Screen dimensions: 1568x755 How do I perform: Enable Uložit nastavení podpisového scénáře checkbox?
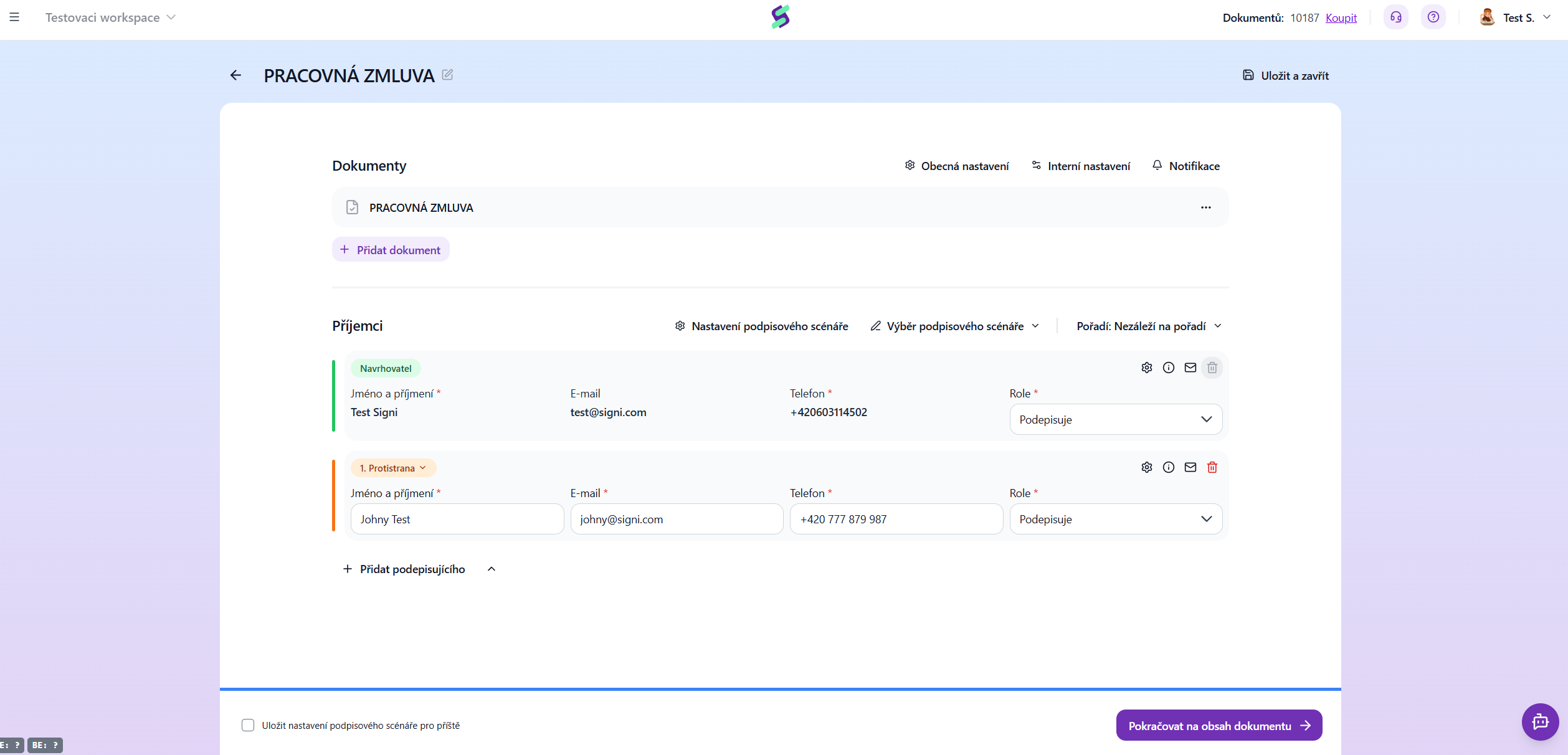point(248,725)
